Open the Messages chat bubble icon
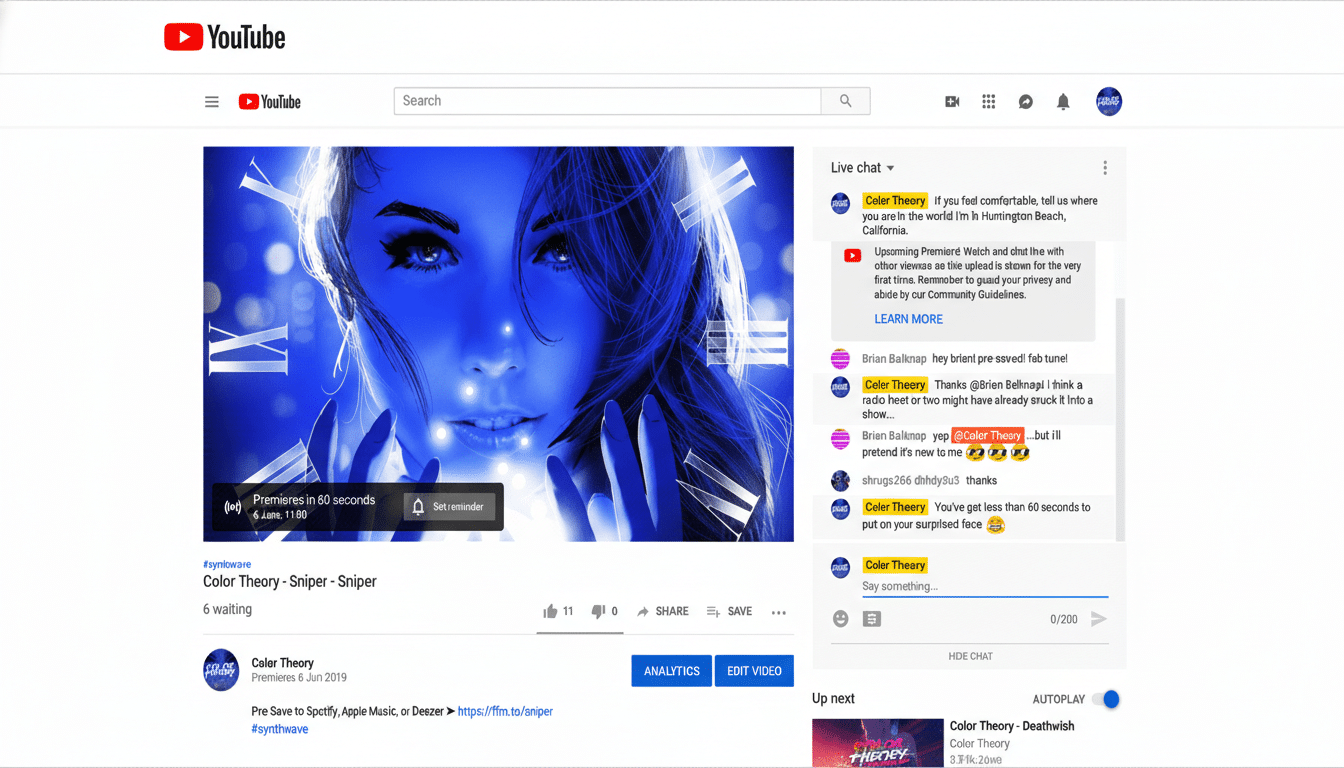Screen dimensions: 1344x768 point(1025,101)
